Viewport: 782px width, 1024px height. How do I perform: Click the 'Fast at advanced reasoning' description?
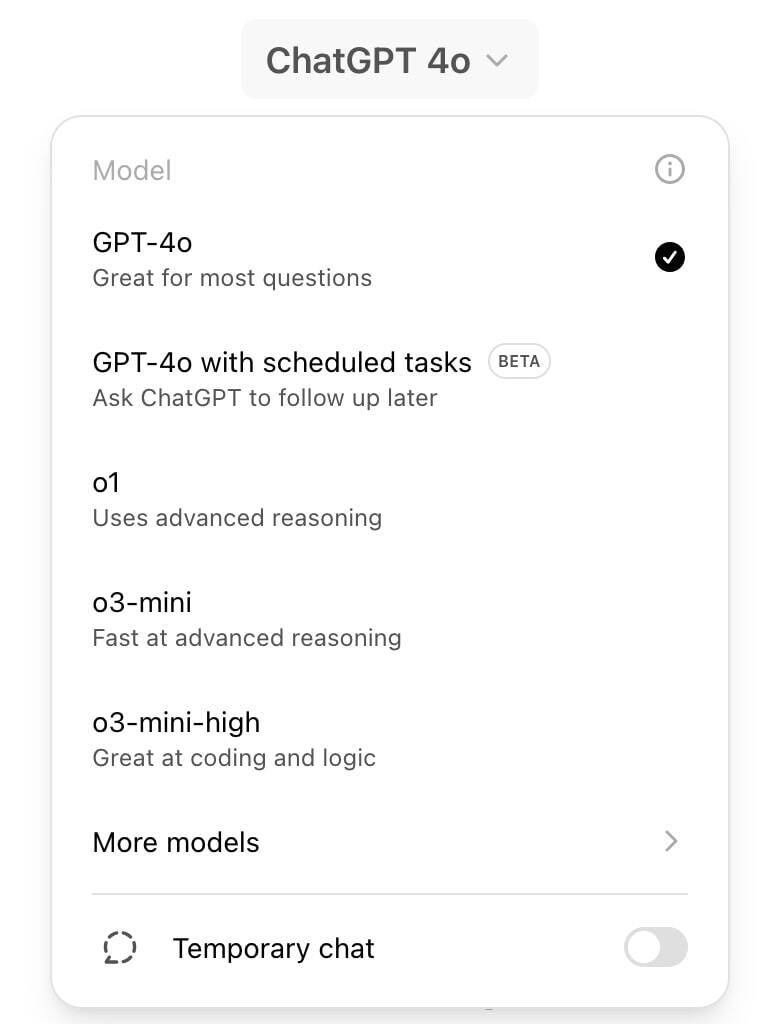[x=247, y=638]
